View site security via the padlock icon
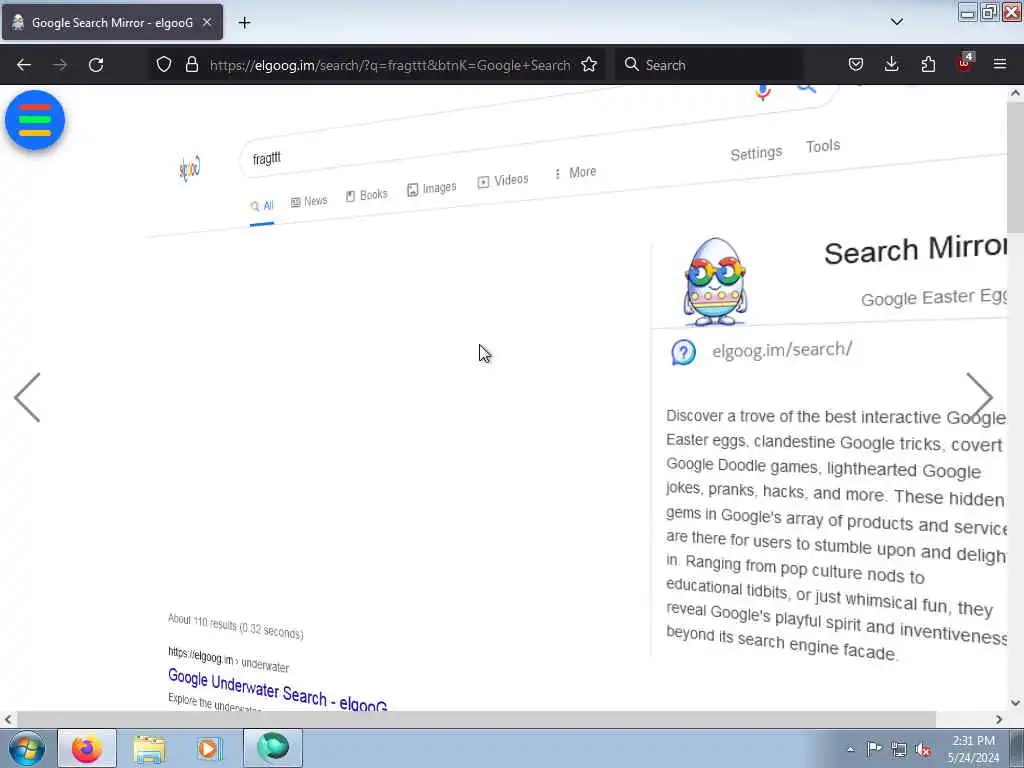Image resolution: width=1024 pixels, height=768 pixels. 191,64
